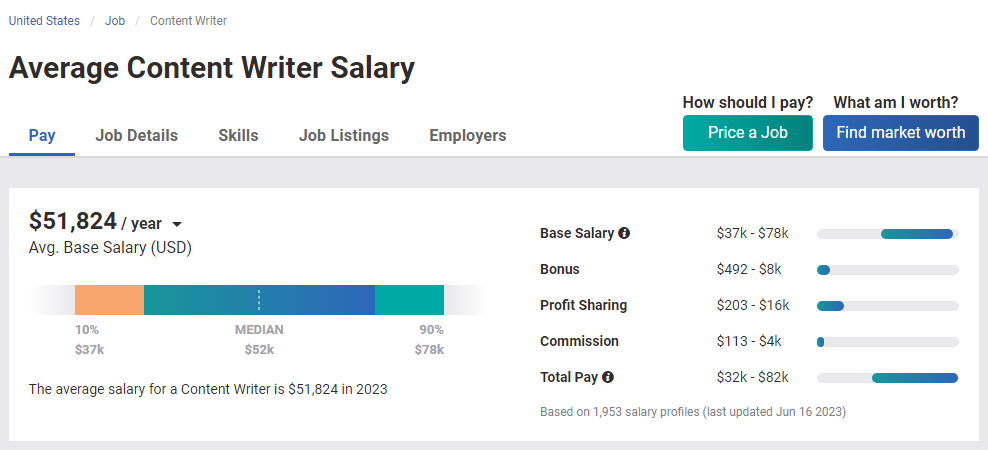The image size is (988, 450).
Task: Click the Total Pay info icon
Action: pos(607,378)
